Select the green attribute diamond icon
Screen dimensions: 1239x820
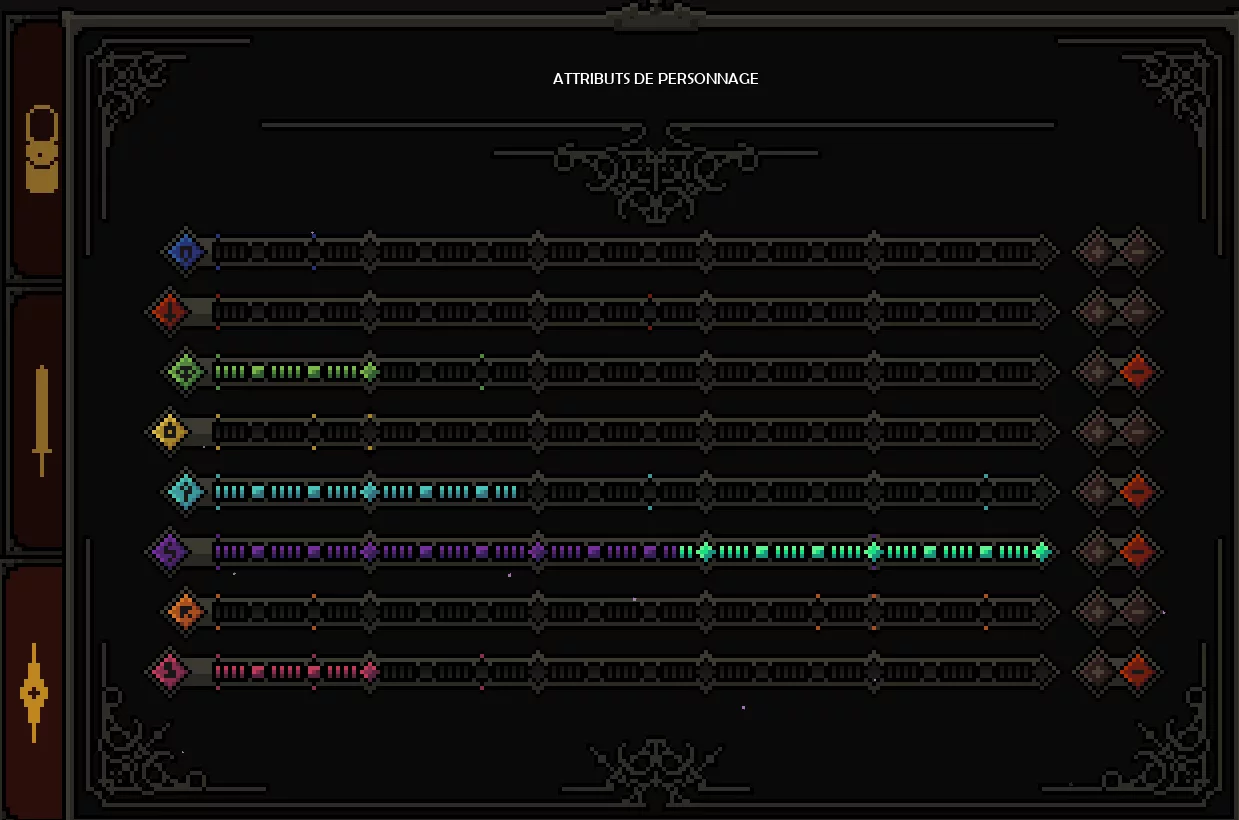coord(185,372)
